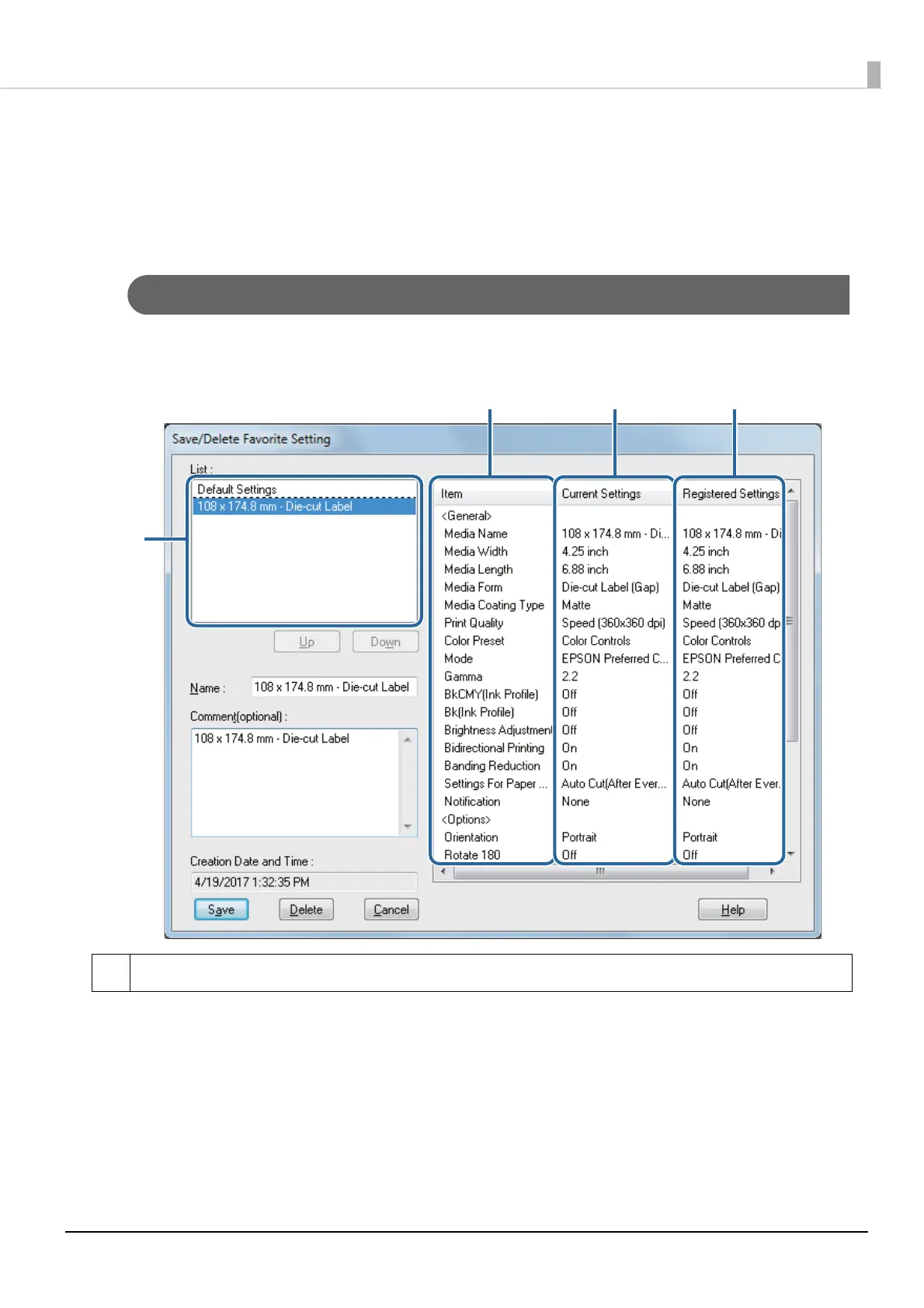Click current setting value 4.25 inch

(x=585, y=551)
